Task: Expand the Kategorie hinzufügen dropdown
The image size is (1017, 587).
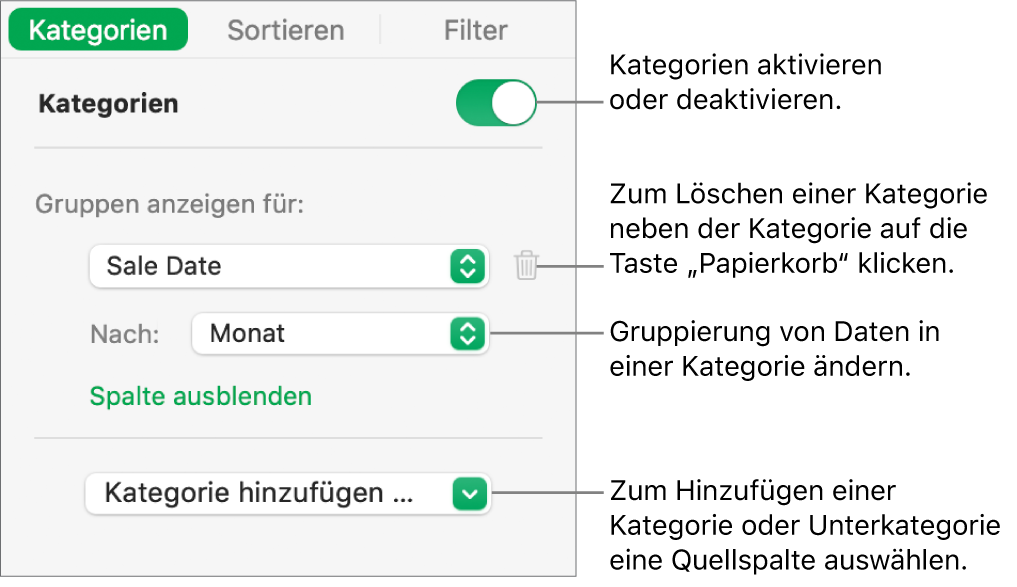Action: (x=288, y=493)
